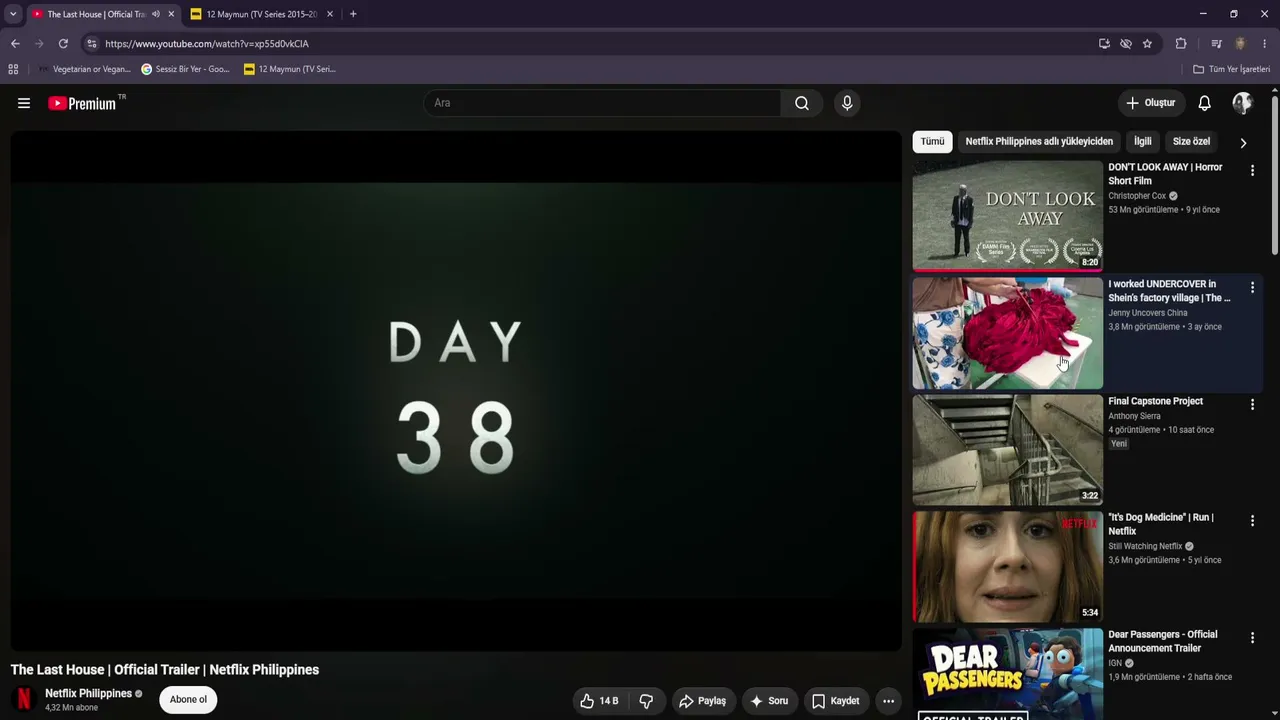Screen dimensions: 1280x720
Task: Open the red fabric Shein factory thumbnail
Action: click(1007, 333)
